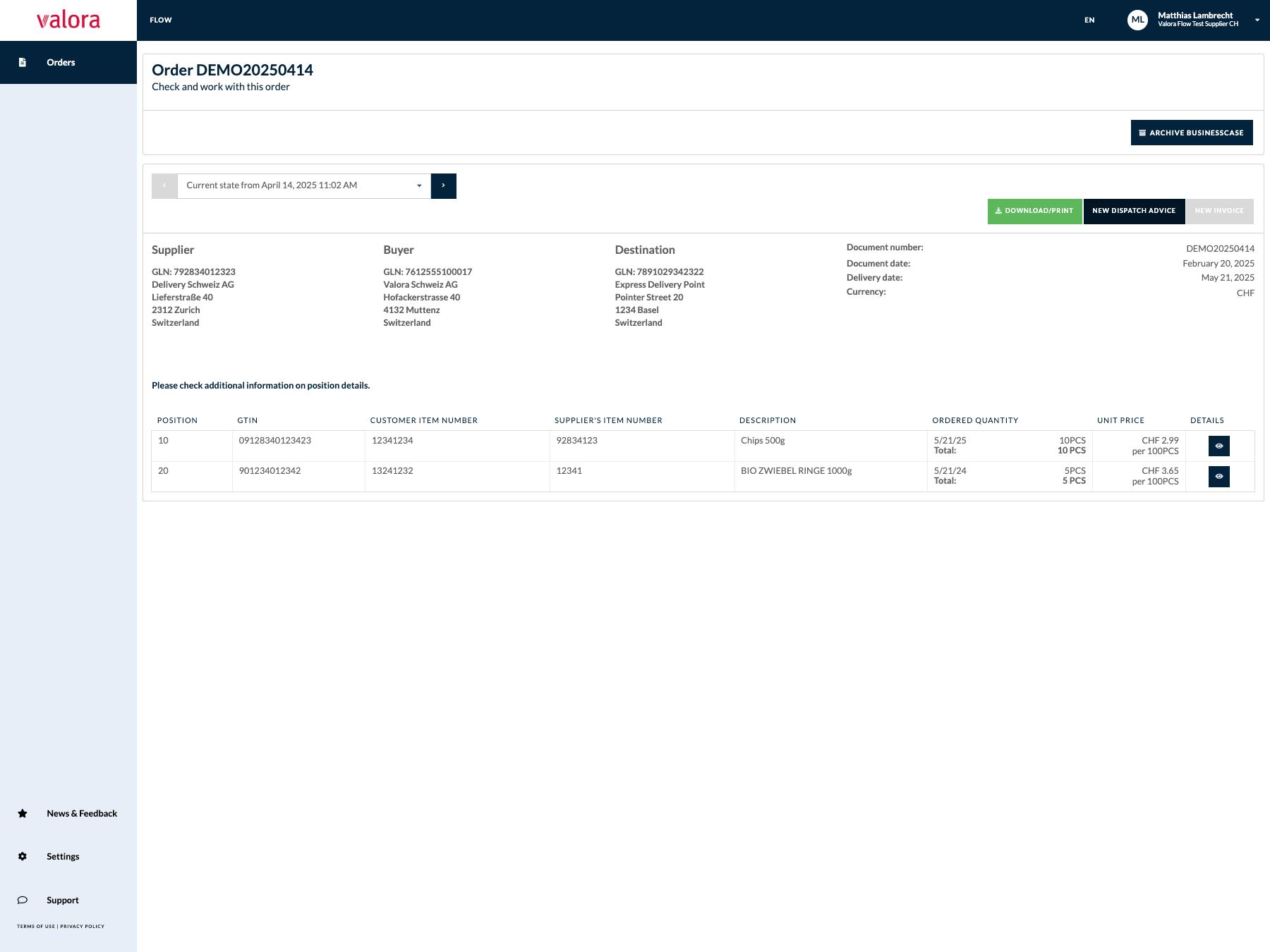The width and height of the screenshot is (1270, 952).
Task: Go to next order state arrow
Action: [443, 185]
